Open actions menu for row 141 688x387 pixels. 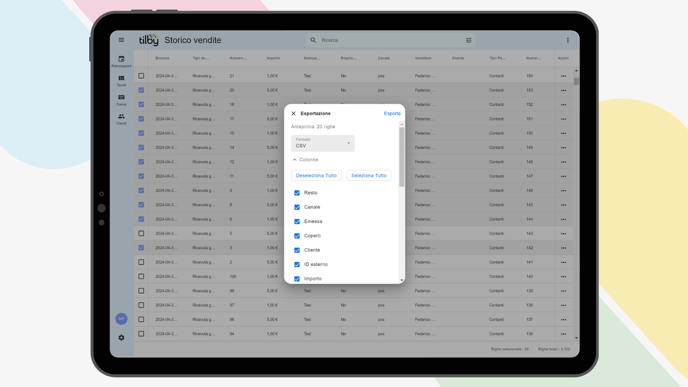(x=563, y=262)
